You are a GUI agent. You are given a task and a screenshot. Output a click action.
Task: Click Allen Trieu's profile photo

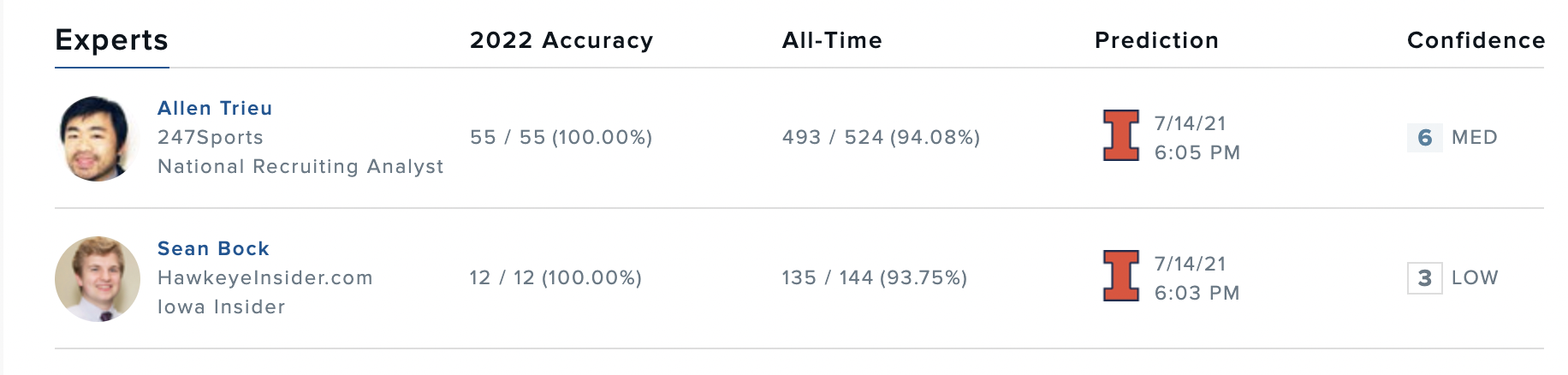click(97, 138)
